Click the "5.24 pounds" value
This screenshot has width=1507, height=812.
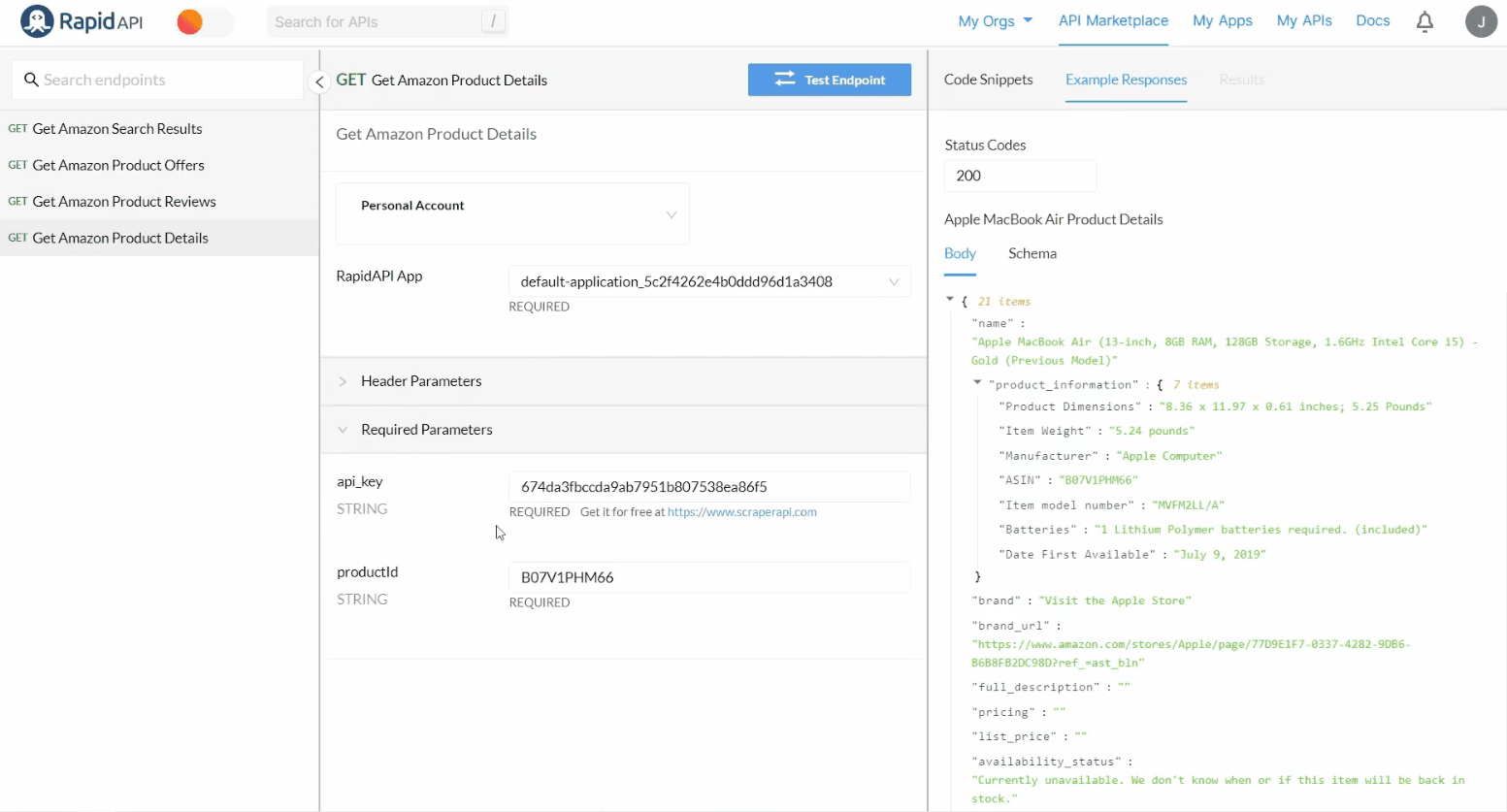[x=1152, y=431]
